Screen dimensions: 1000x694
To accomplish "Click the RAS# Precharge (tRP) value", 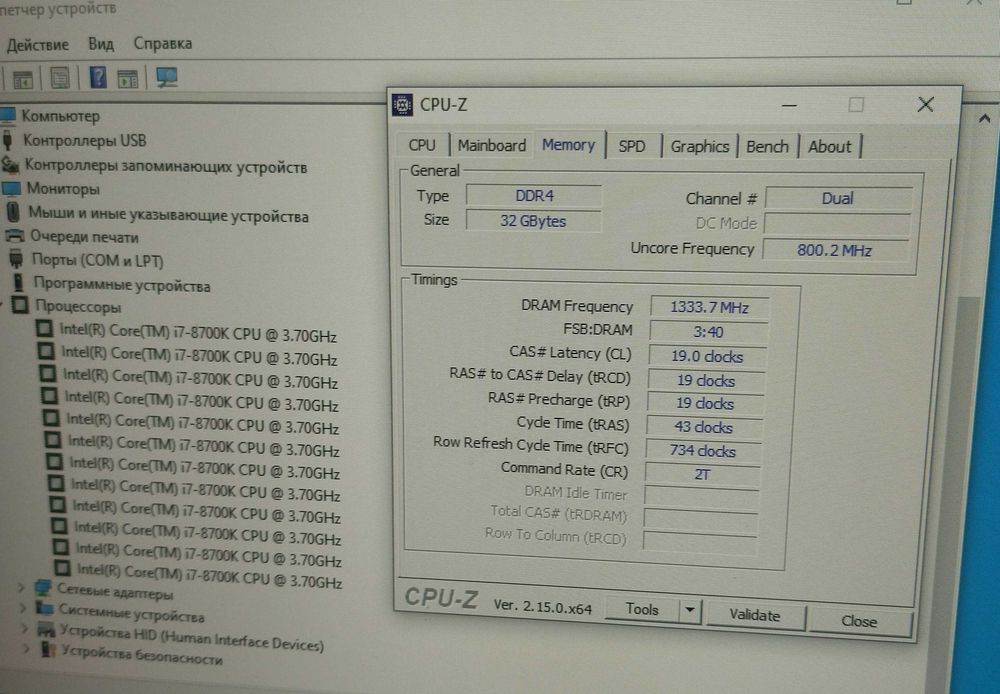I will (705, 403).
